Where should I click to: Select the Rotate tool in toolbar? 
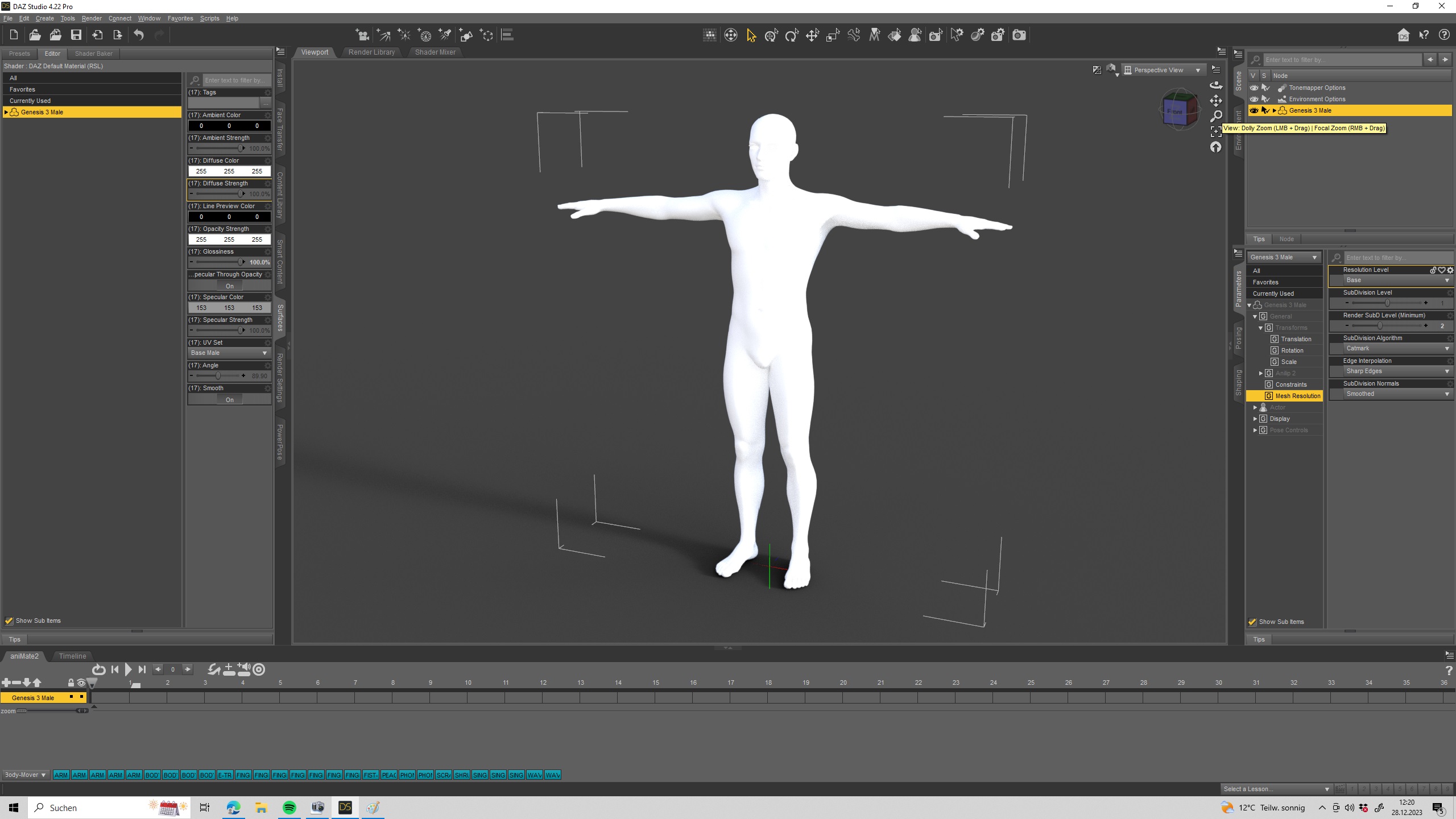pos(792,36)
